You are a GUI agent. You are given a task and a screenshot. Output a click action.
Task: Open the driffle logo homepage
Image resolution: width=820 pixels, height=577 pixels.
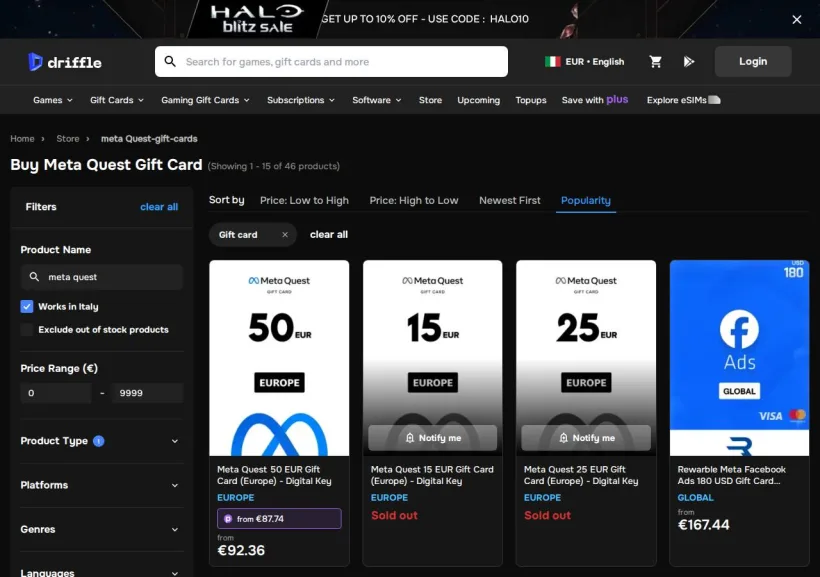[x=65, y=62]
